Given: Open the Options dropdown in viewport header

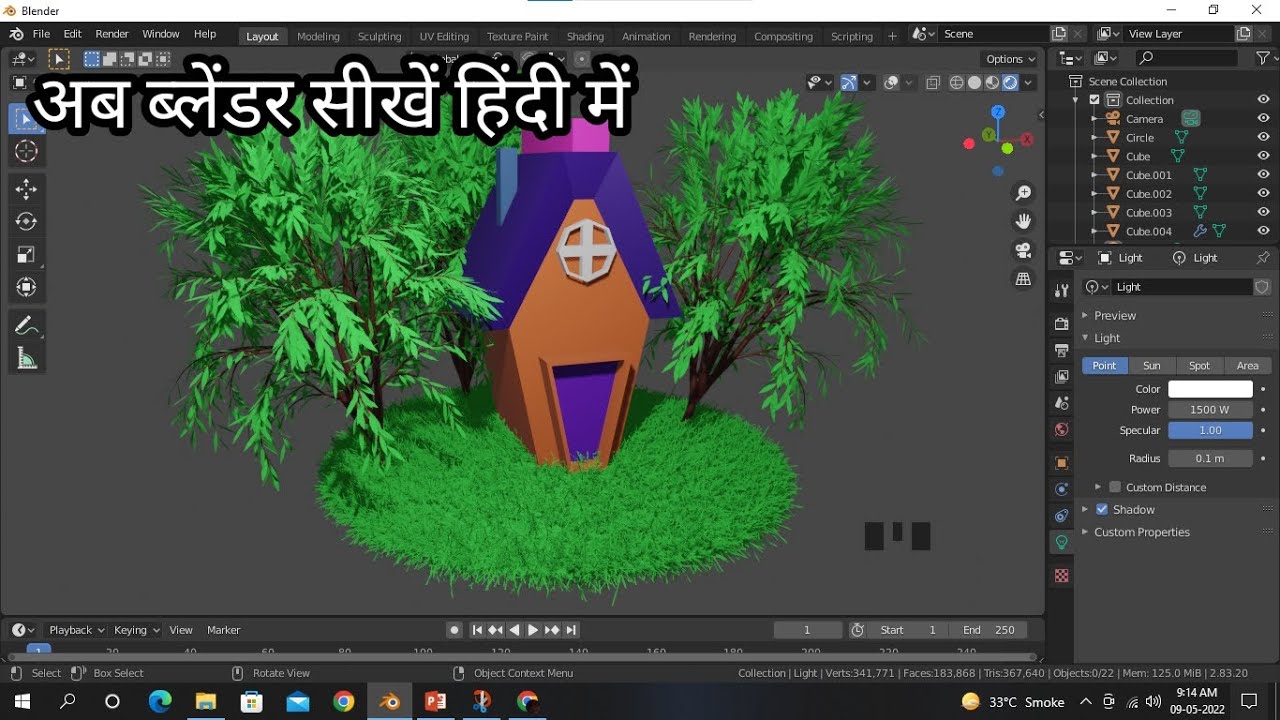Looking at the screenshot, I should click(1010, 59).
